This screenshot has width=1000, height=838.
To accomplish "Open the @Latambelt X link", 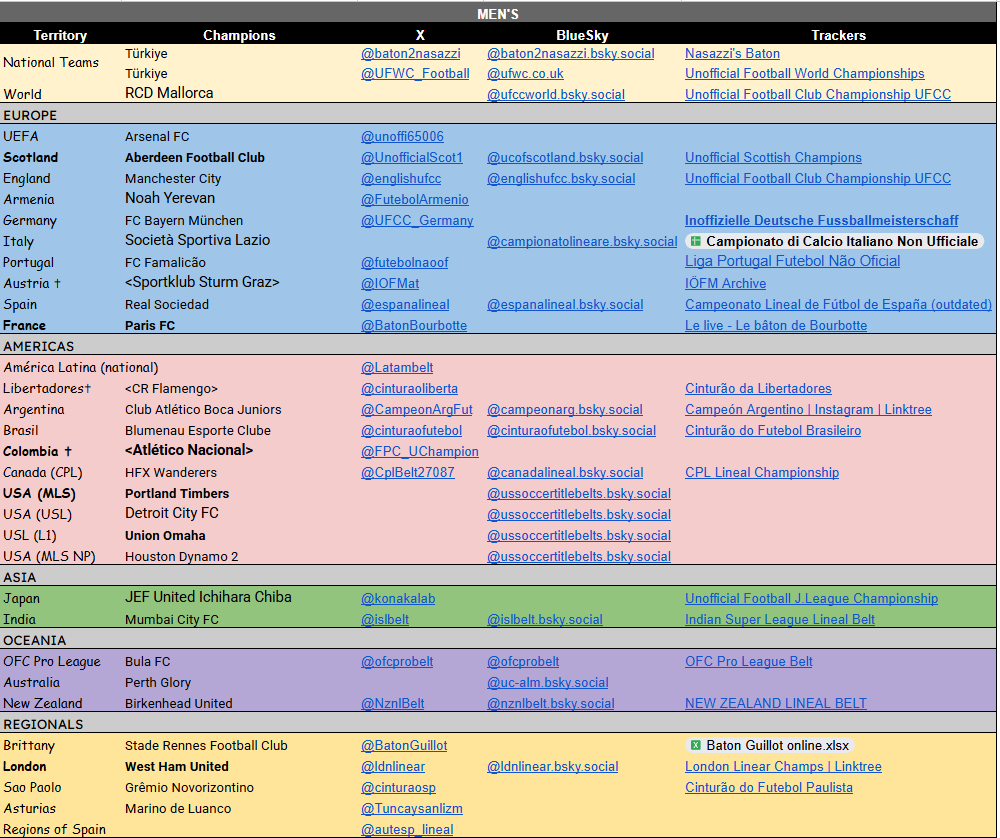I will tap(397, 368).
